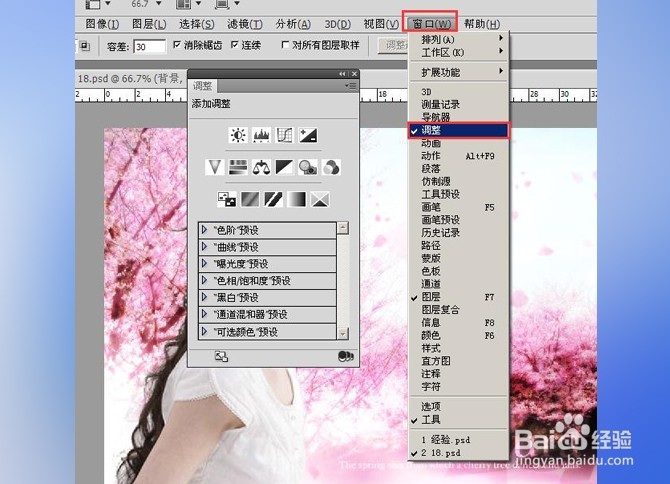Add a Photo Filter adjustment
The height and width of the screenshot is (484, 670).
tap(308, 167)
